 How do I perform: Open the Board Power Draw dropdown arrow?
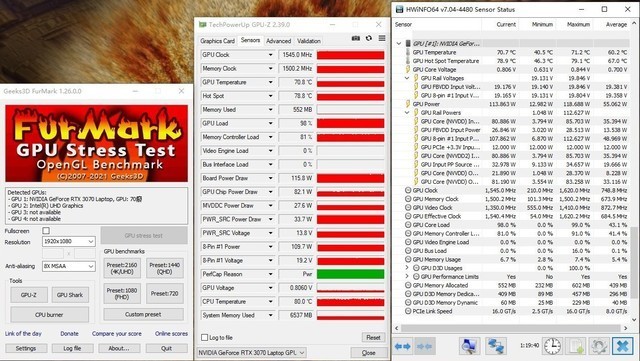coord(270,178)
